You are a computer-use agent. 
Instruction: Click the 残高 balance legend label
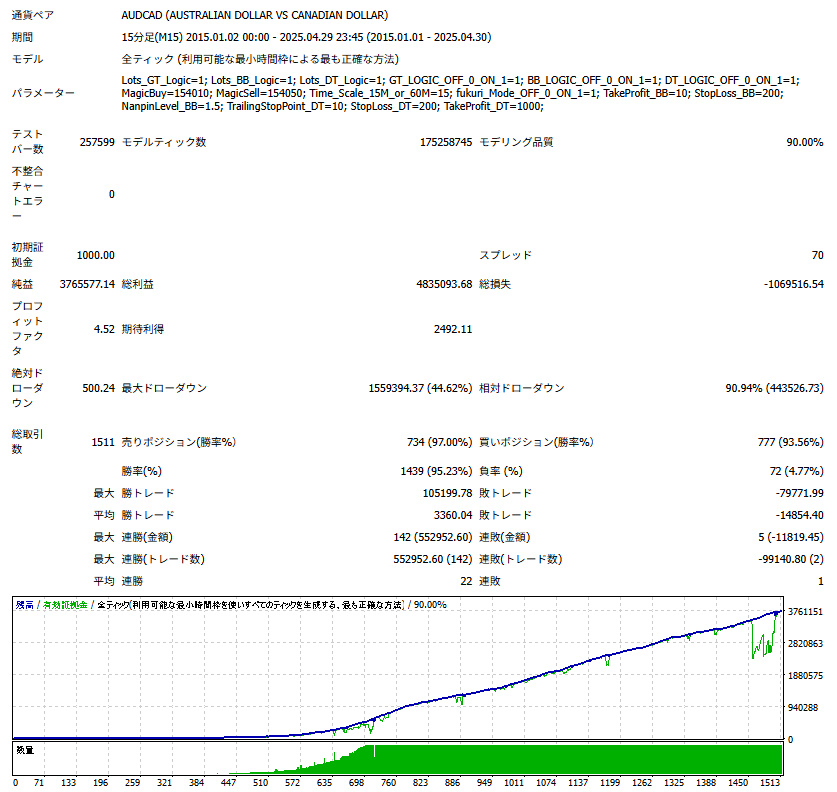(x=25, y=605)
